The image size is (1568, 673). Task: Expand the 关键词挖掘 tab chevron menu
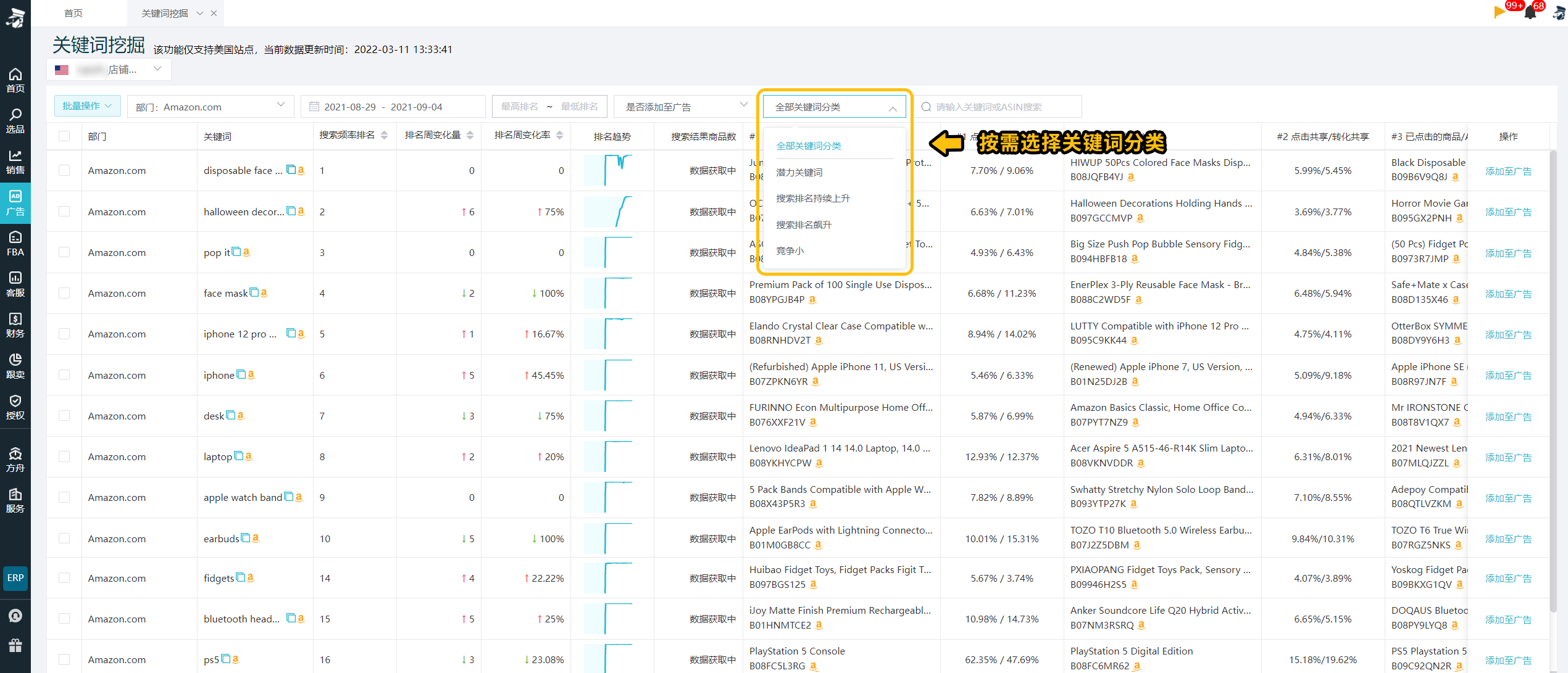pos(200,13)
